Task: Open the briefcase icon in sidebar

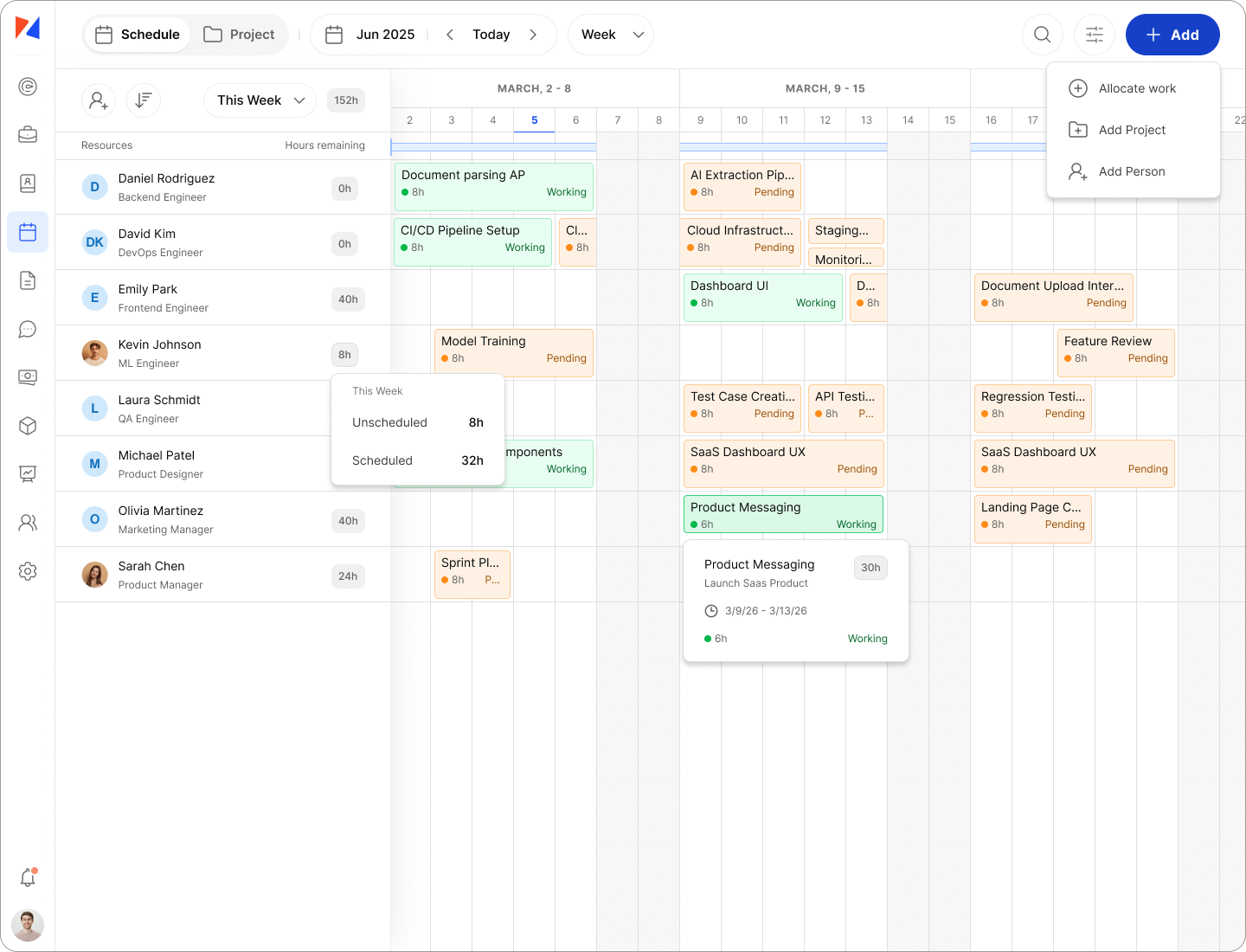Action: (x=28, y=134)
